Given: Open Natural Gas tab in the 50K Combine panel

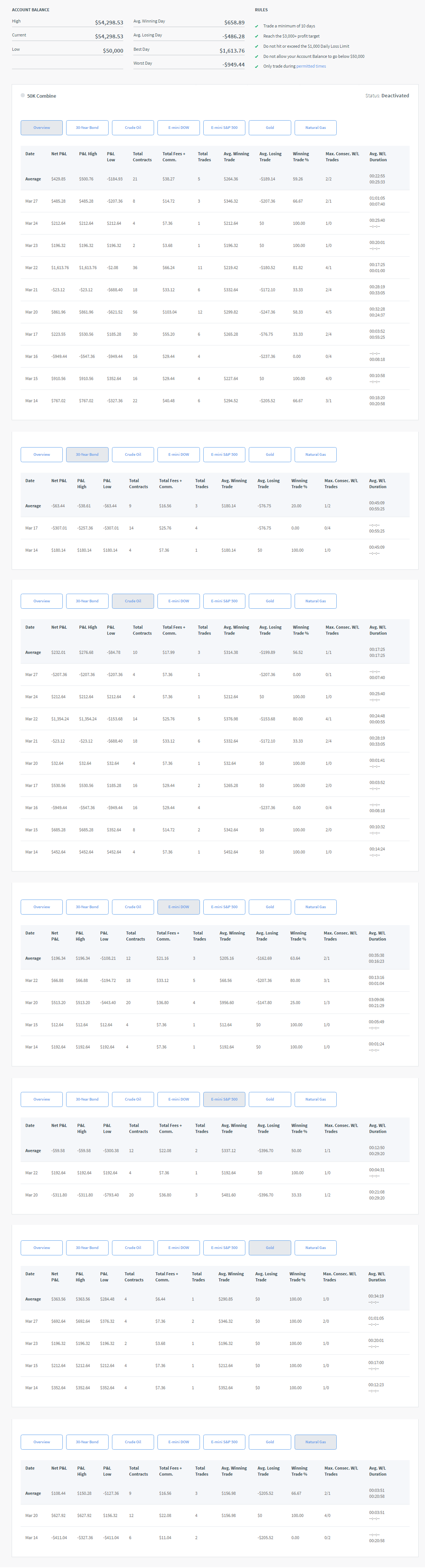Looking at the screenshot, I should 315,128.
